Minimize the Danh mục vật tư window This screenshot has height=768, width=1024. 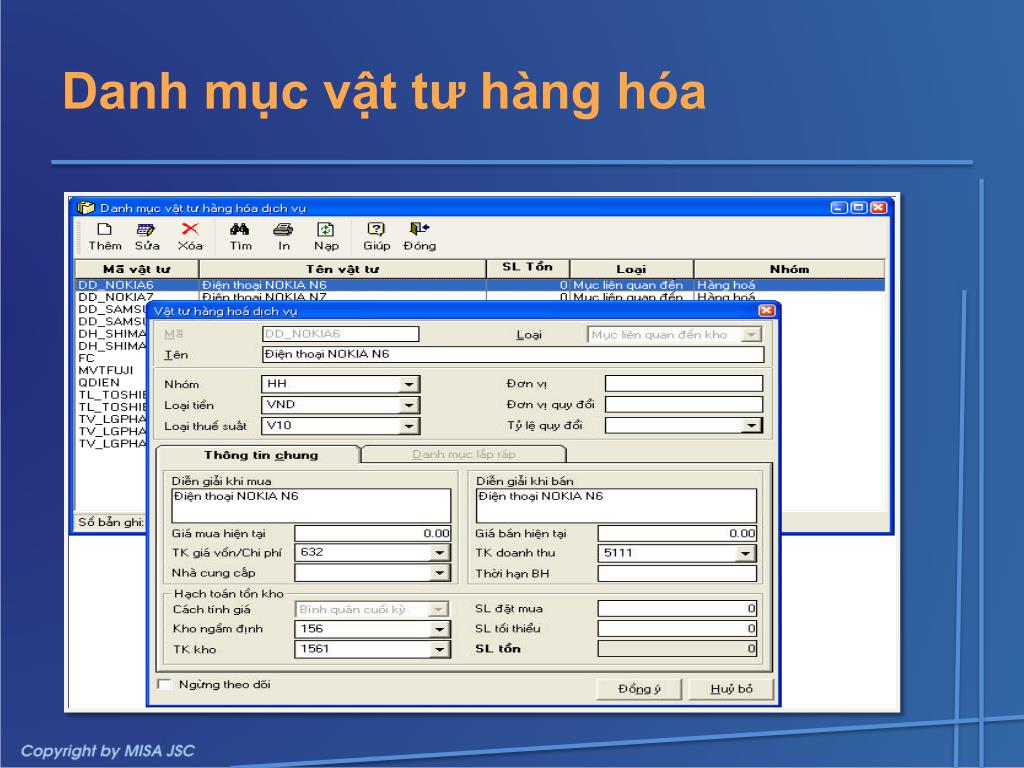[x=839, y=208]
